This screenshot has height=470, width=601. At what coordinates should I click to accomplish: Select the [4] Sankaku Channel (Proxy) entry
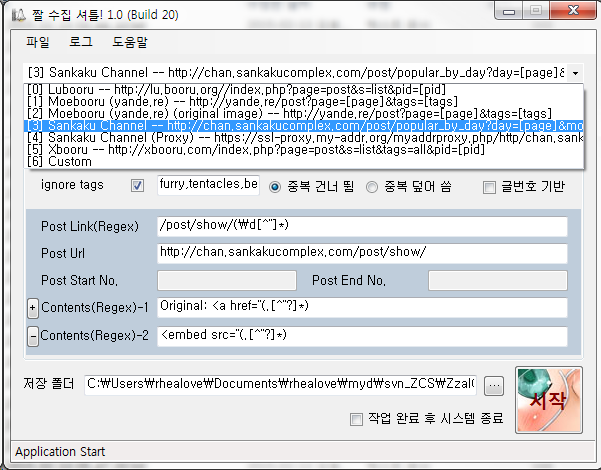tap(303, 138)
